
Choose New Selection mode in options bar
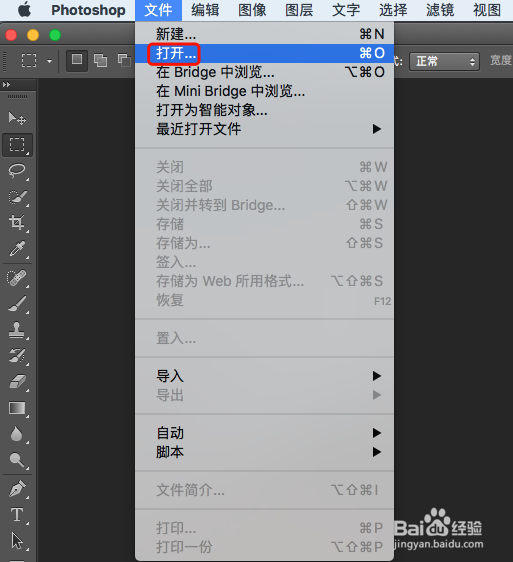[x=77, y=61]
